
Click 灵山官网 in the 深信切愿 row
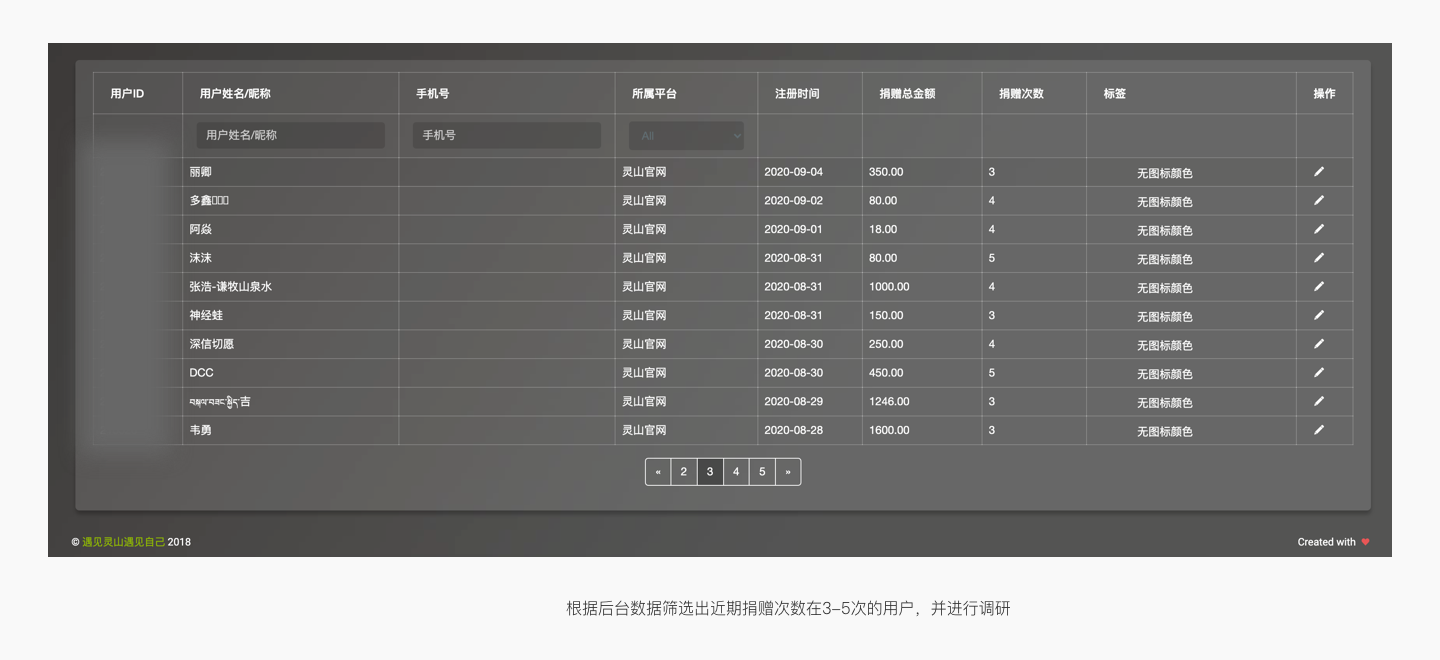(x=644, y=344)
